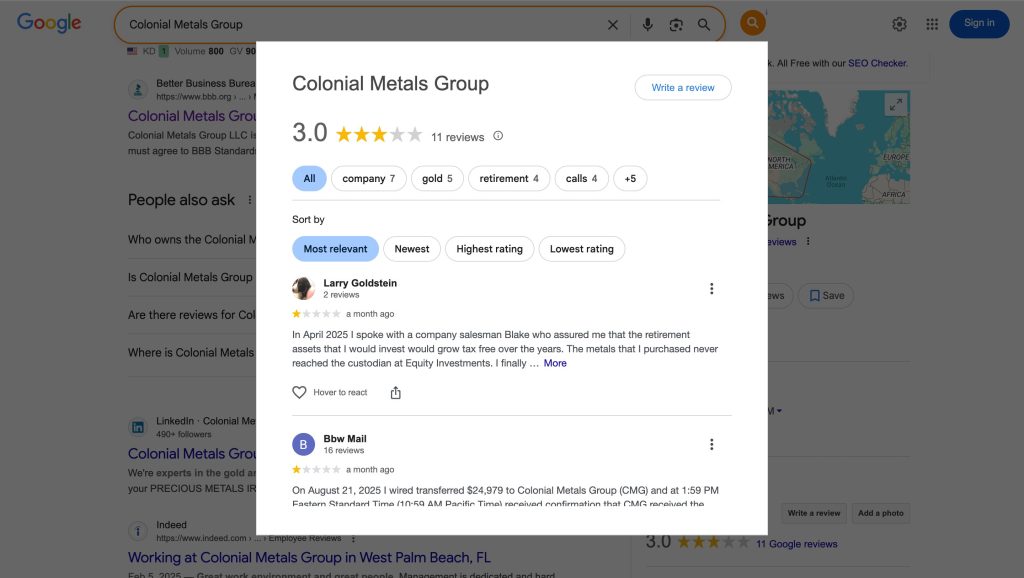The width and height of the screenshot is (1024, 578).
Task: Start voice search with microphone icon
Action: click(x=647, y=25)
